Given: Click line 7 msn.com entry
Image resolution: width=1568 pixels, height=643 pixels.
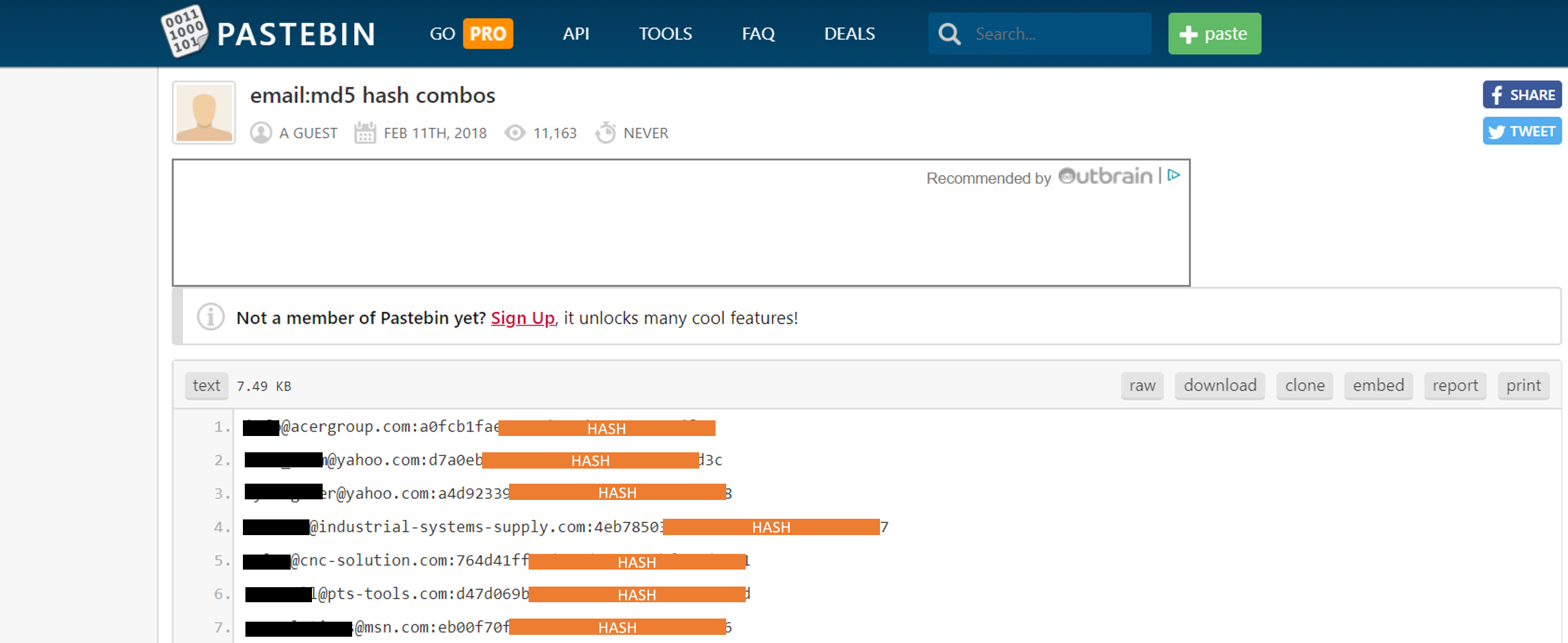Looking at the screenshot, I should coord(488,627).
